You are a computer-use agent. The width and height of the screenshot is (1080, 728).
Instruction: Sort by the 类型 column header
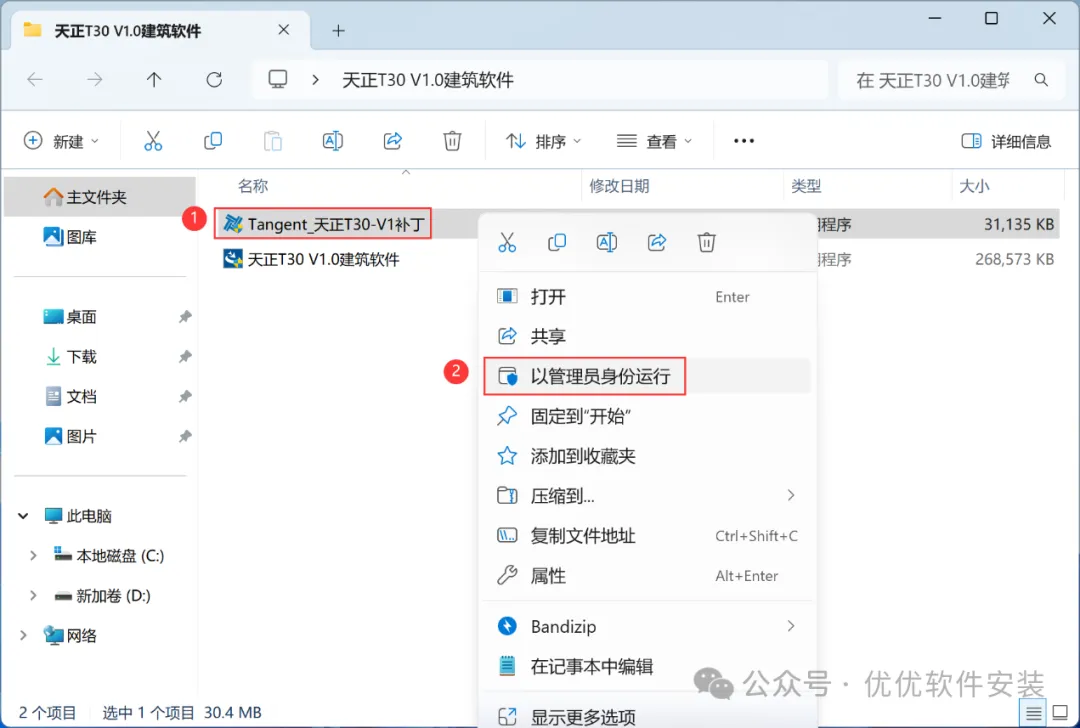pos(807,186)
